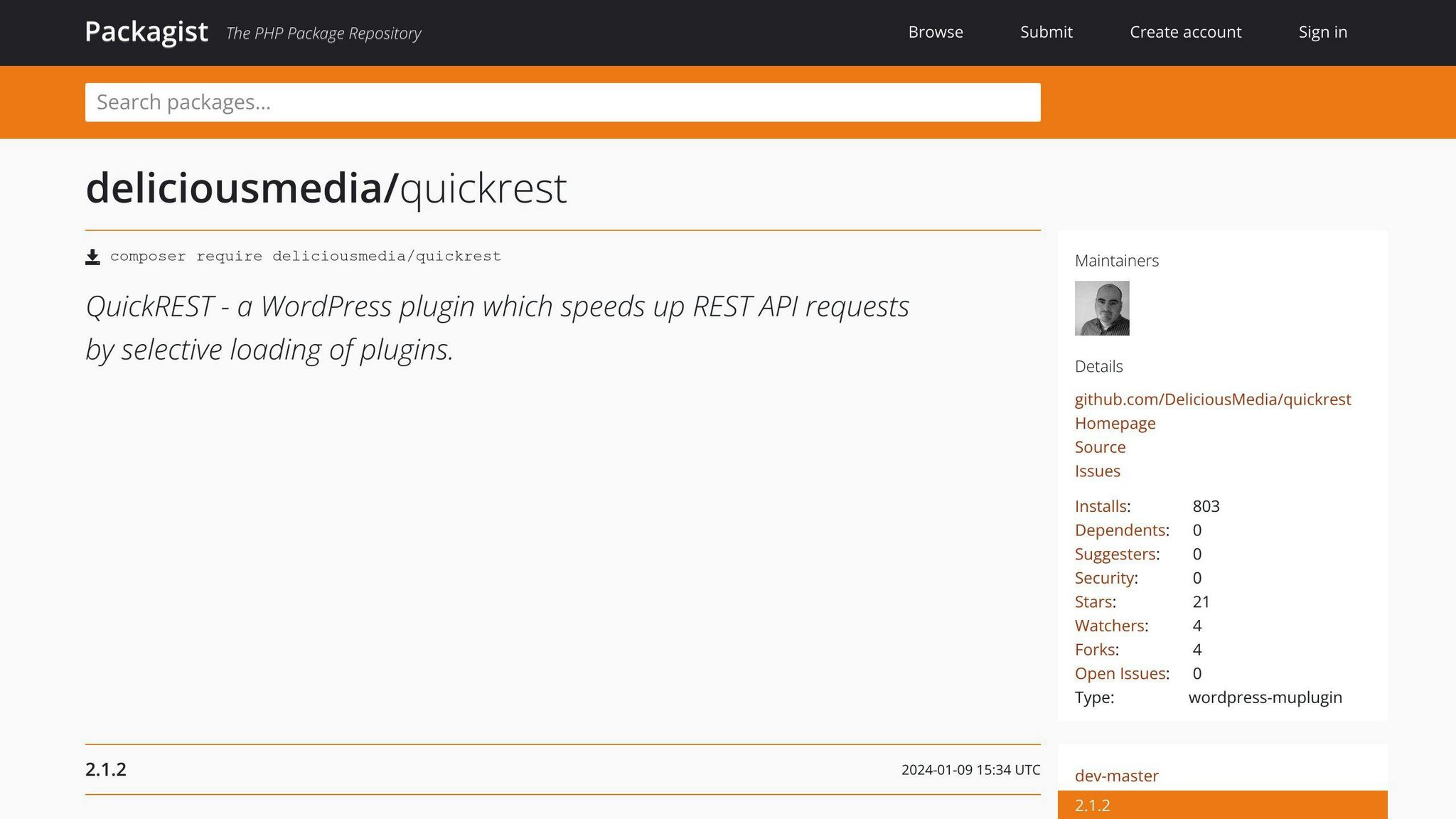The height and width of the screenshot is (819, 1456).
Task: Select dev-master version
Action: [1117, 776]
